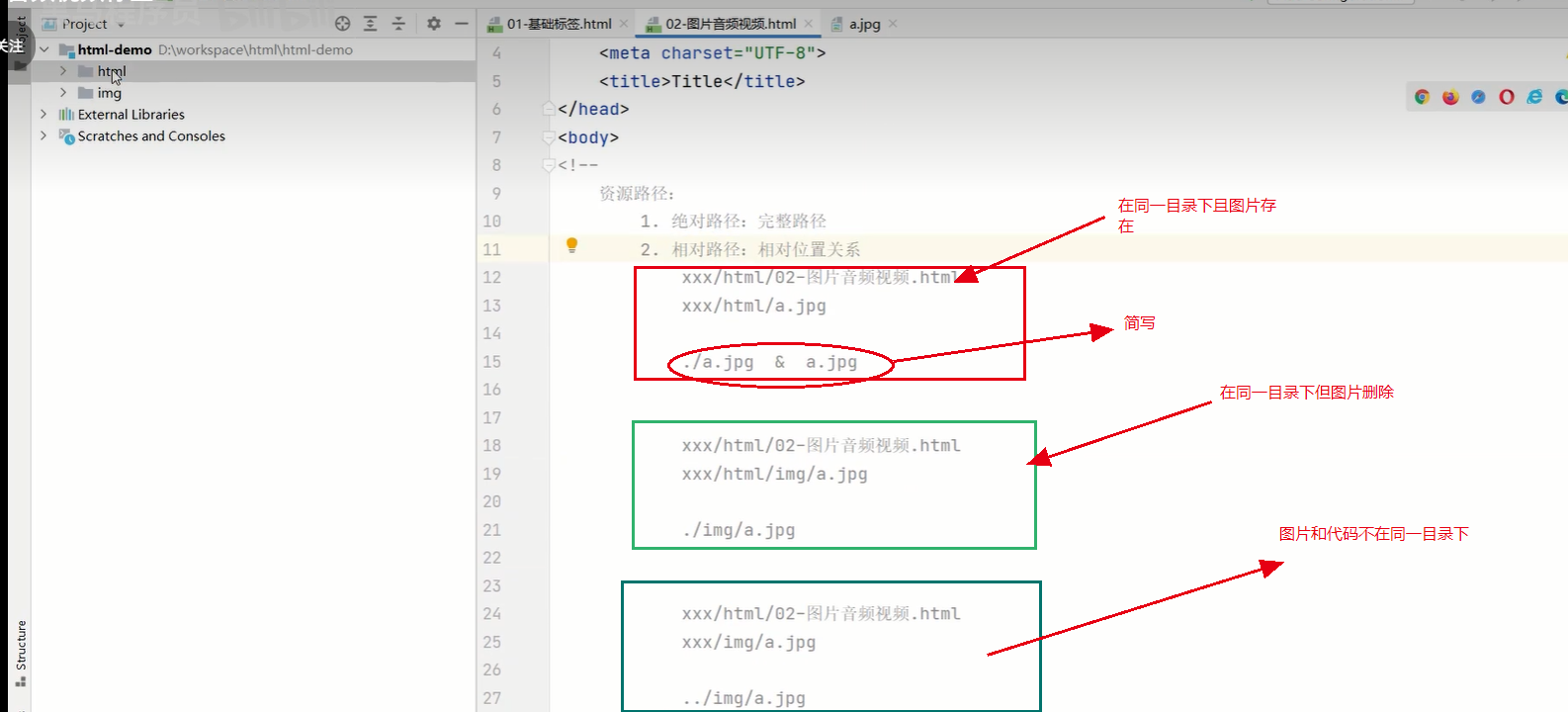
Task: Expand the External Libraries node
Action: click(x=44, y=115)
